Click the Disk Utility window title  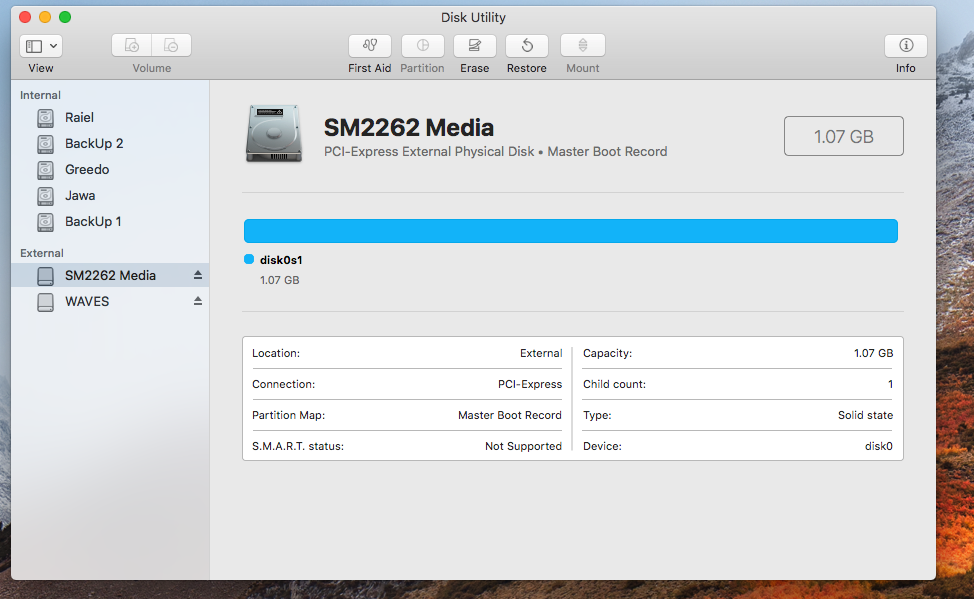pyautogui.click(x=473, y=17)
